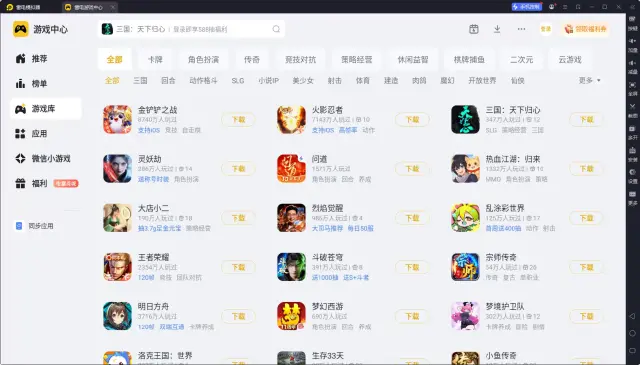Image resolution: width=640 pixels, height=365 pixels.
Task: Open the 问道 game icon thumbnail
Action: click(291, 169)
